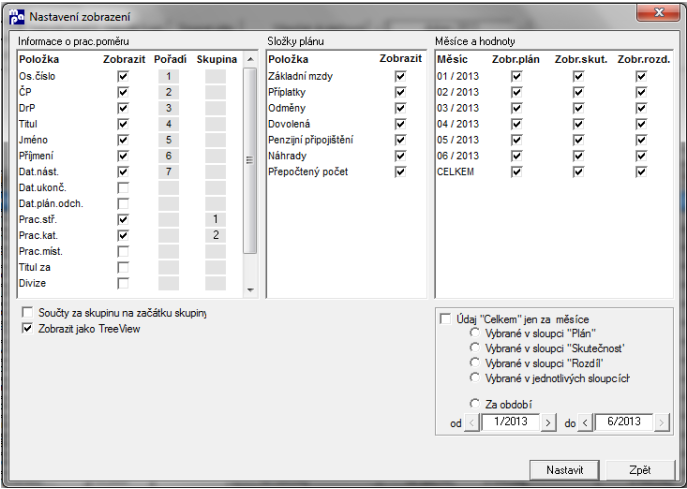Viewport: 687px width, 489px height.
Task: Click the od date field 1/2013
Action: (x=510, y=422)
